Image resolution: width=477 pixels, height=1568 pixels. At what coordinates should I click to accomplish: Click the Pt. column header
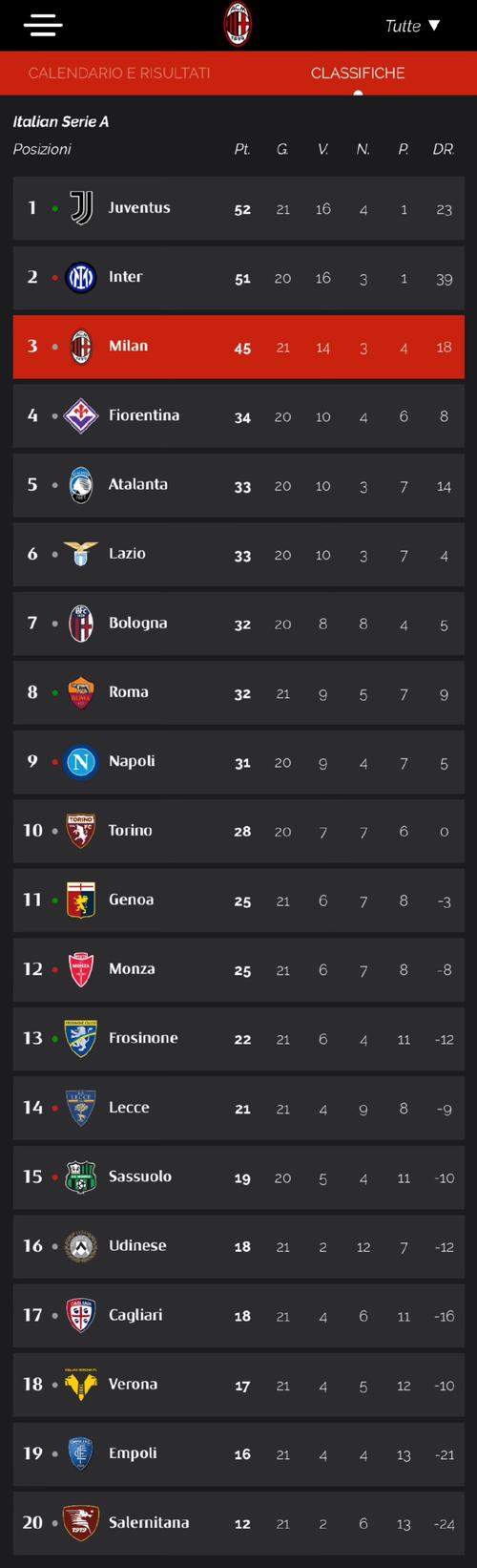[x=242, y=150]
